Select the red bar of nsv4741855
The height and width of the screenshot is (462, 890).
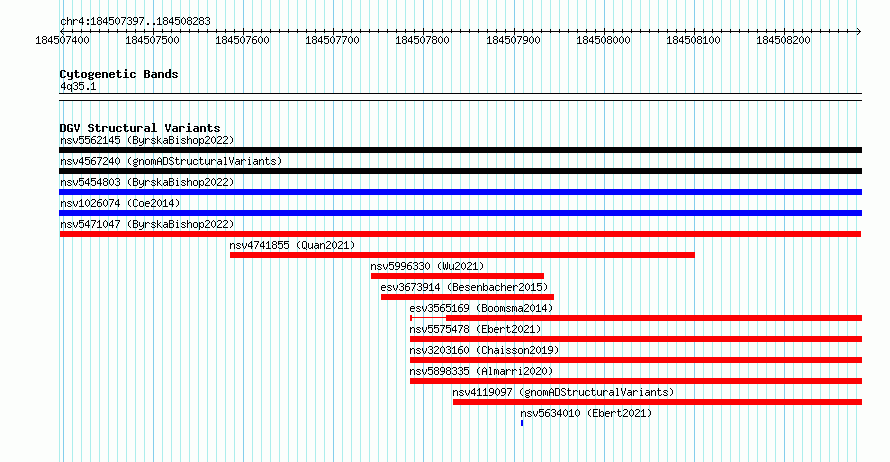(x=462, y=255)
